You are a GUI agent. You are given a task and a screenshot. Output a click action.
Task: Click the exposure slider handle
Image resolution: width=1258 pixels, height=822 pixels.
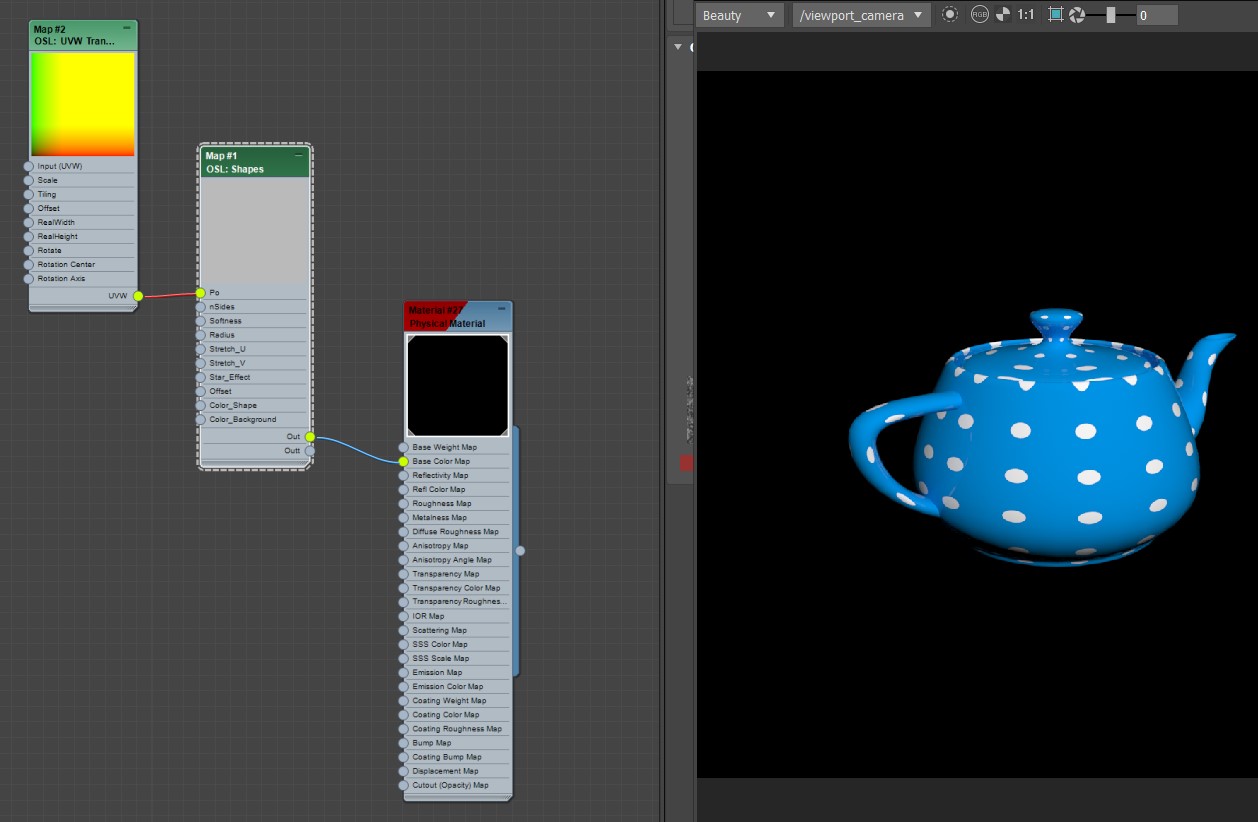click(1110, 15)
